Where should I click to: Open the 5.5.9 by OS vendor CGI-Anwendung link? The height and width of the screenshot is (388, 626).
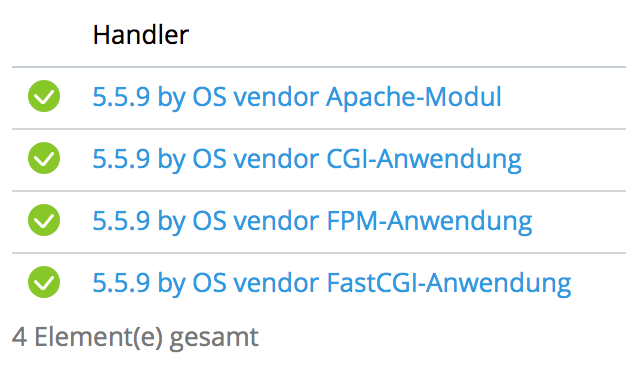click(307, 159)
